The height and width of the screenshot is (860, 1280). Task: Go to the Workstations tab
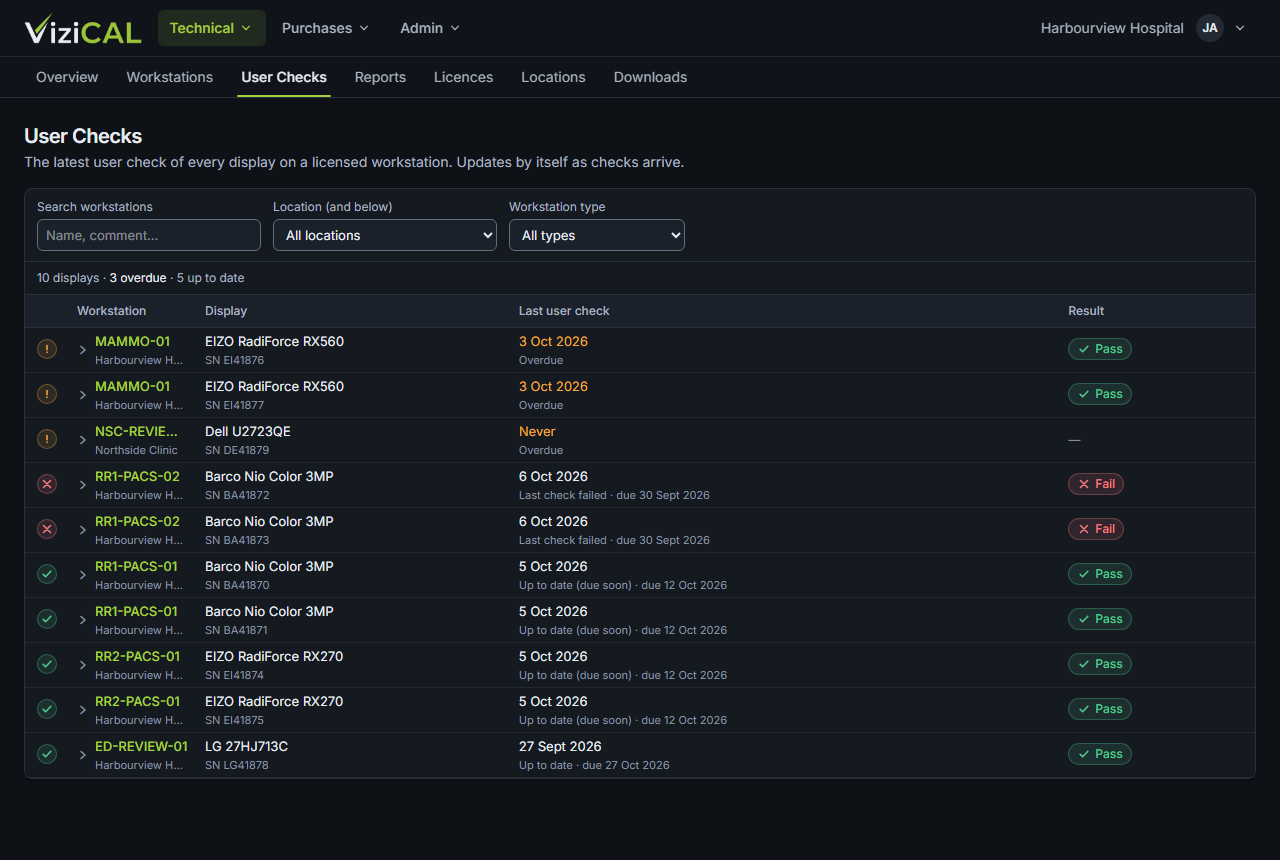pos(170,77)
